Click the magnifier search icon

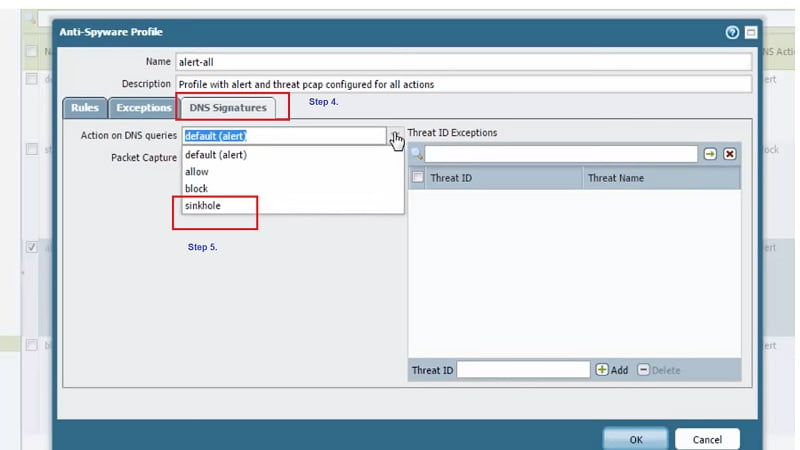click(417, 154)
